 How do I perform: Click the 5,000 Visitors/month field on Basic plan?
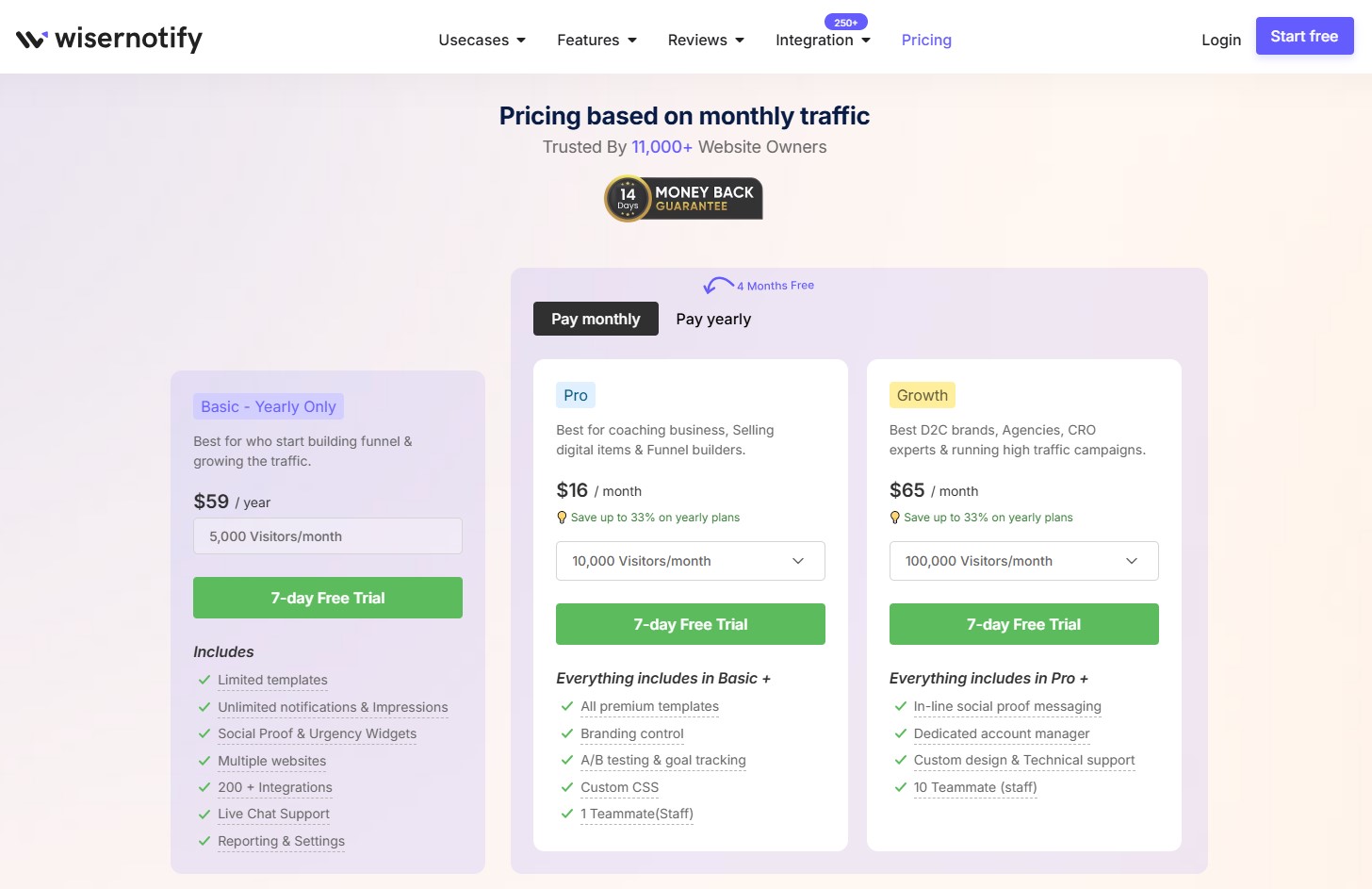tap(327, 535)
